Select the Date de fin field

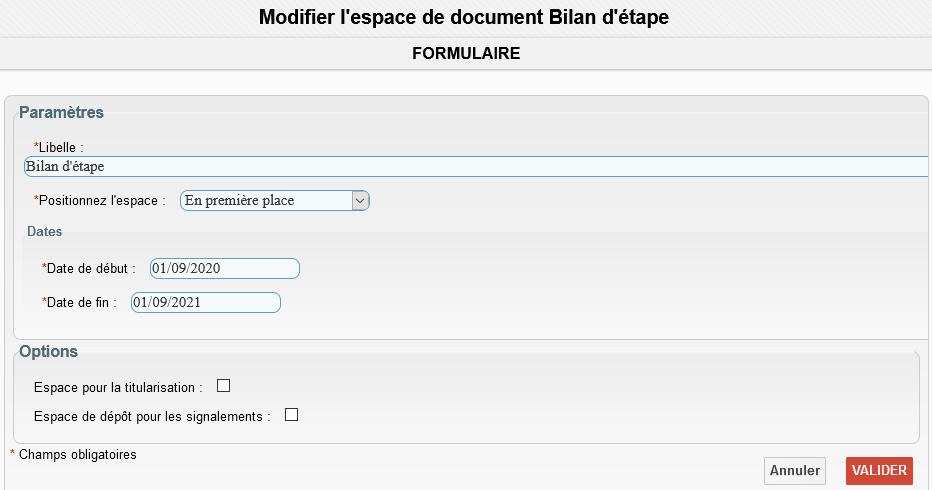206,302
